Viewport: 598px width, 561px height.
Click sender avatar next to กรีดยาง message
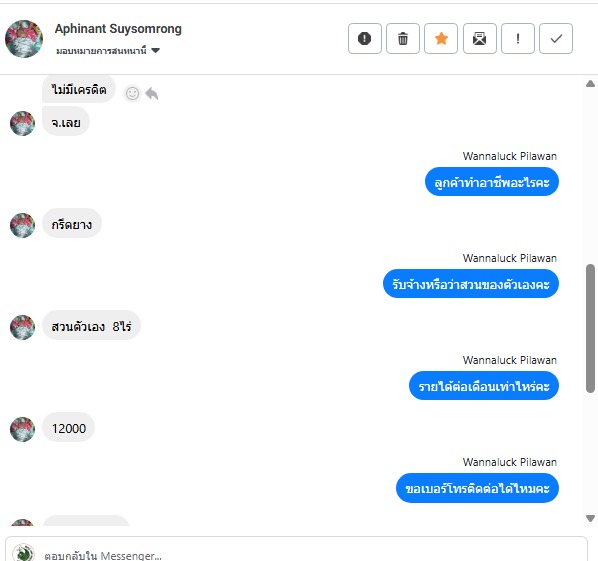22,225
